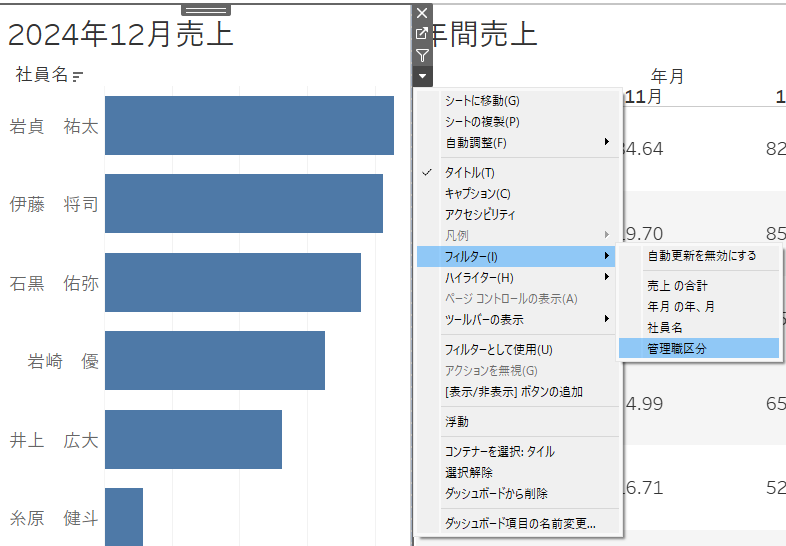The width and height of the screenshot is (786, 546).
Task: Click the 石黒 佑弥 bar
Action: 233,282
